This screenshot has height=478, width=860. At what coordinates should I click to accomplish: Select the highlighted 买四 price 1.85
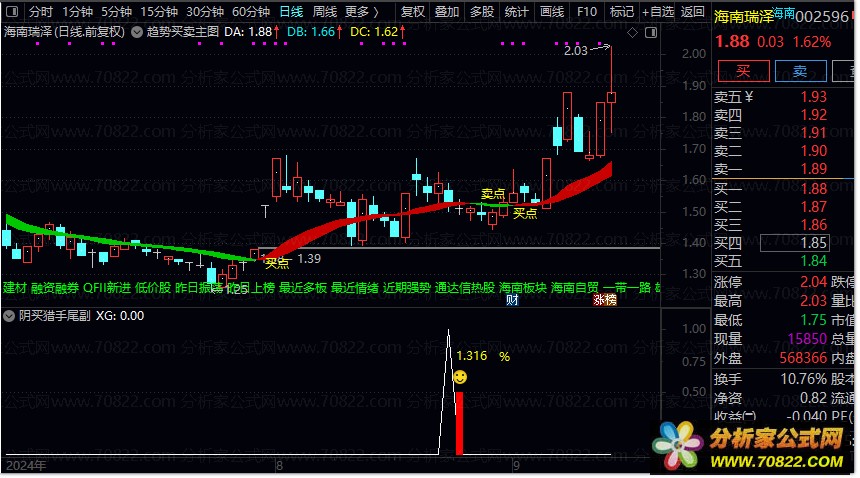click(794, 243)
